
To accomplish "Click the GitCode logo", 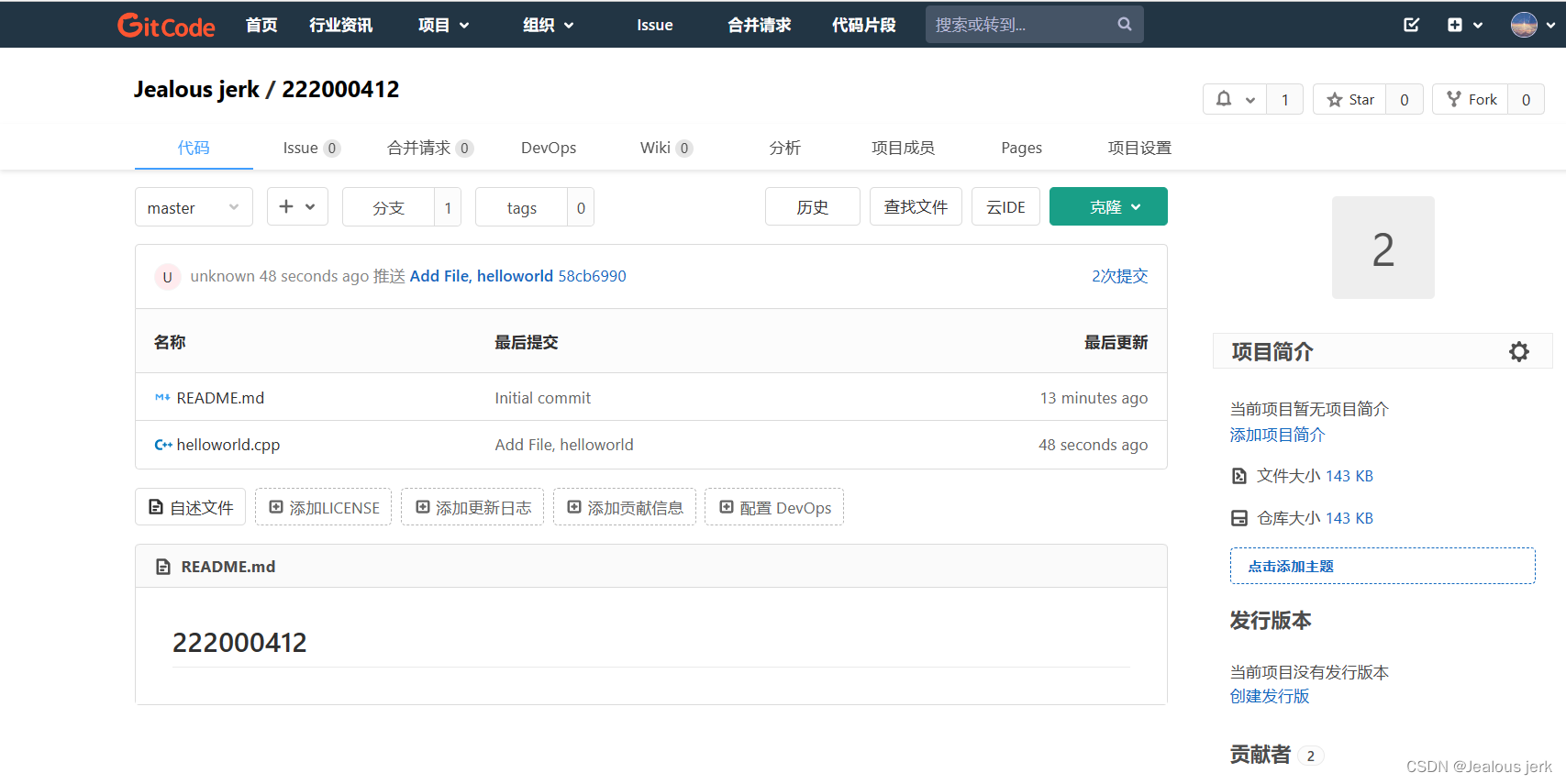I will (166, 25).
